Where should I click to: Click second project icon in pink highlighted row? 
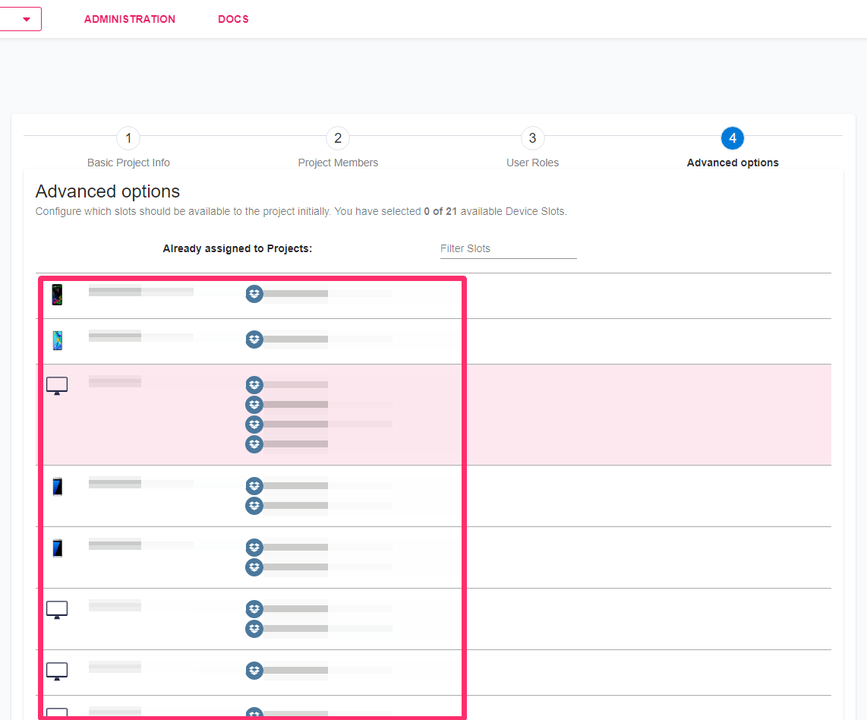click(x=254, y=405)
